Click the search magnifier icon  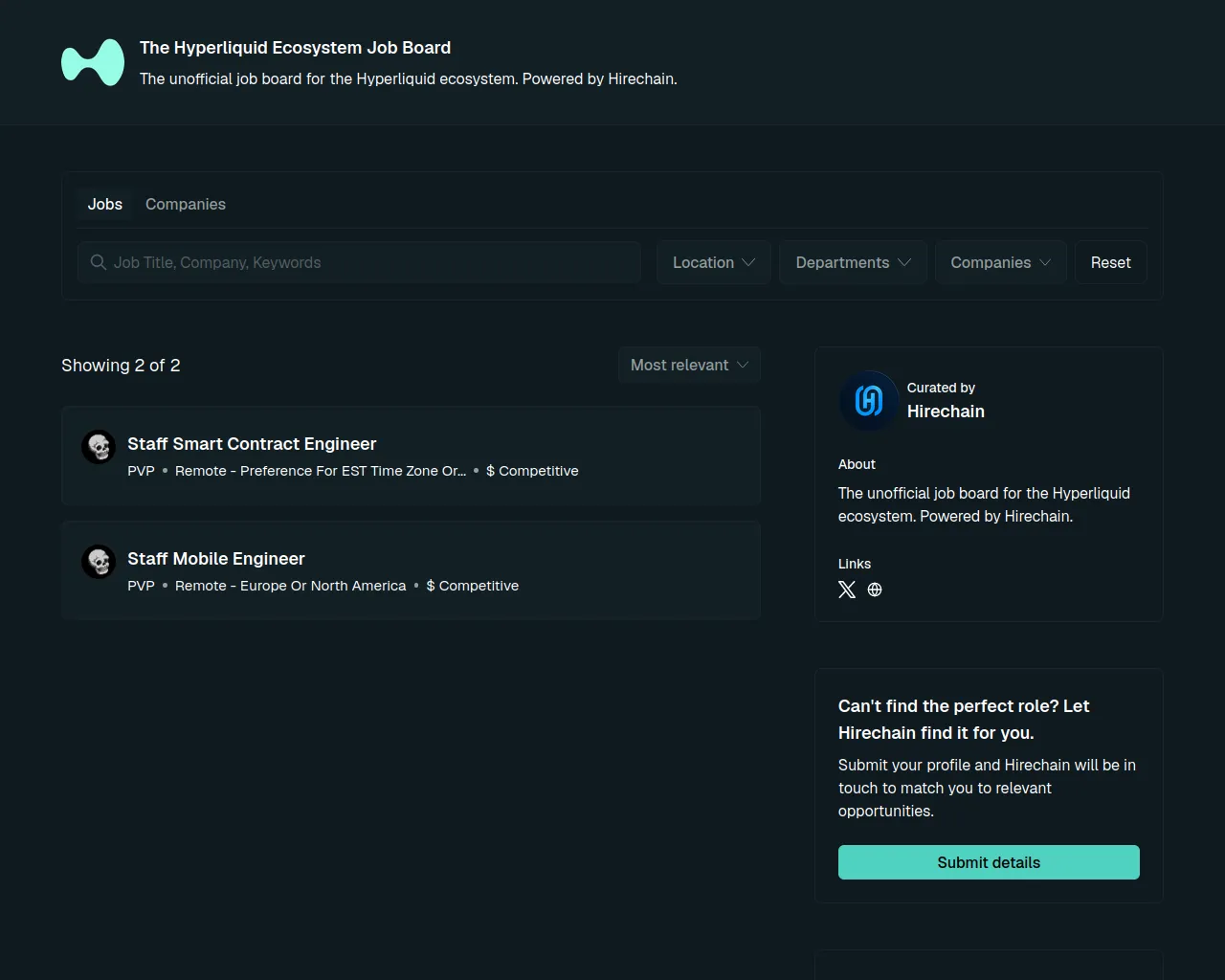(98, 262)
